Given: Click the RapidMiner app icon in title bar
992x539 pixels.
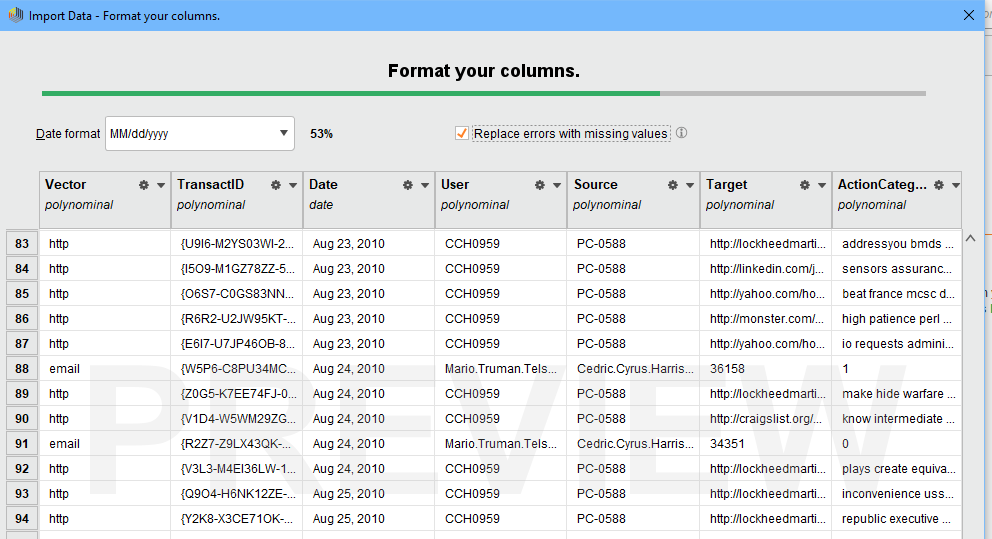Looking at the screenshot, I should pos(15,15).
